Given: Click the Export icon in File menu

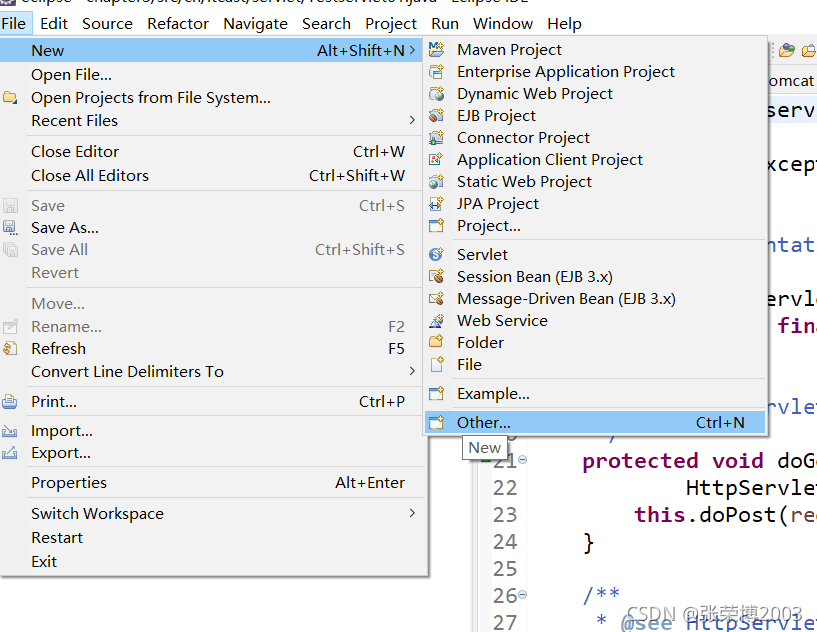Looking at the screenshot, I should (10, 453).
